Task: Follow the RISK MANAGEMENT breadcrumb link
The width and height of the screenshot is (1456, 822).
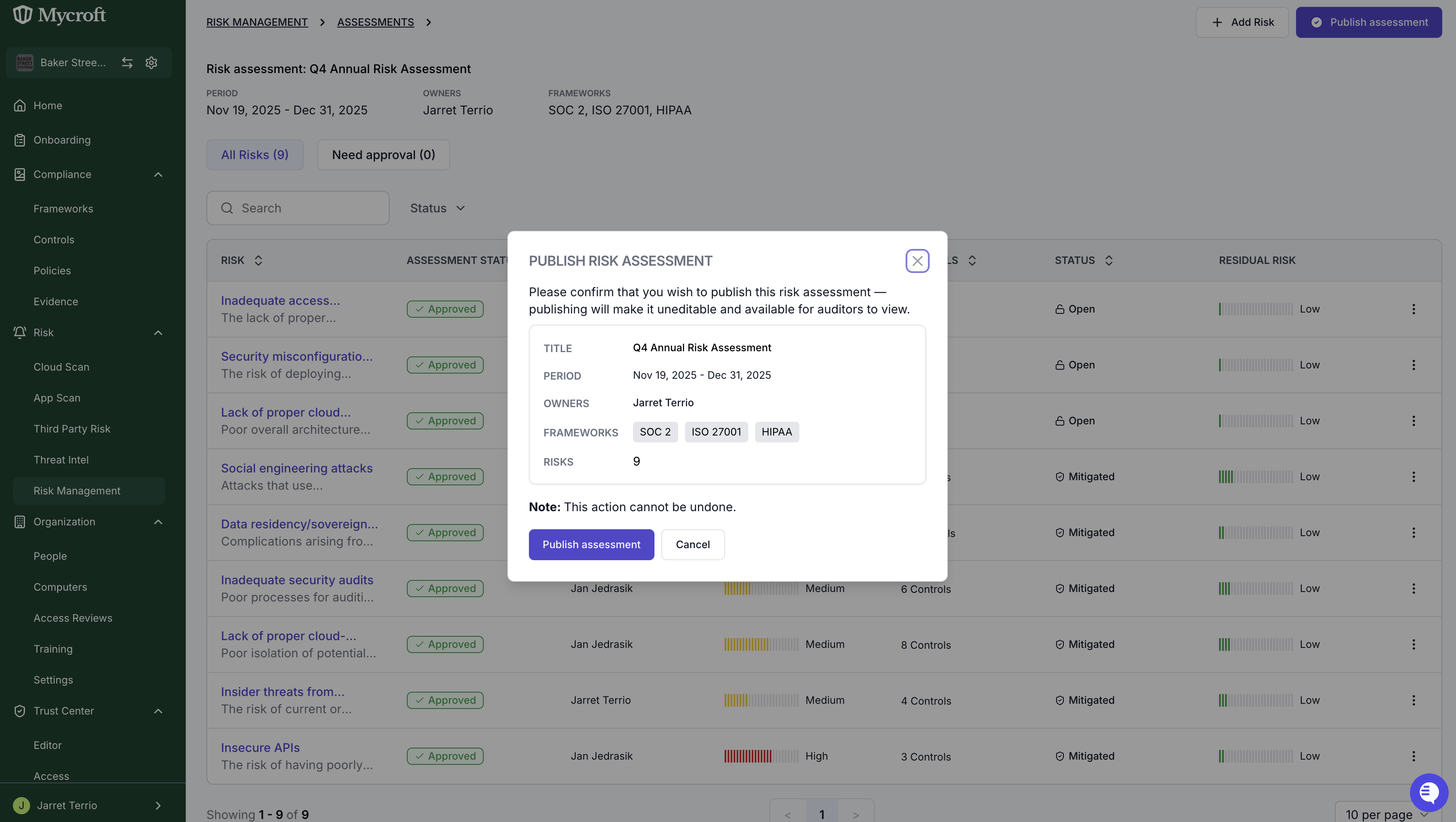Action: (257, 22)
